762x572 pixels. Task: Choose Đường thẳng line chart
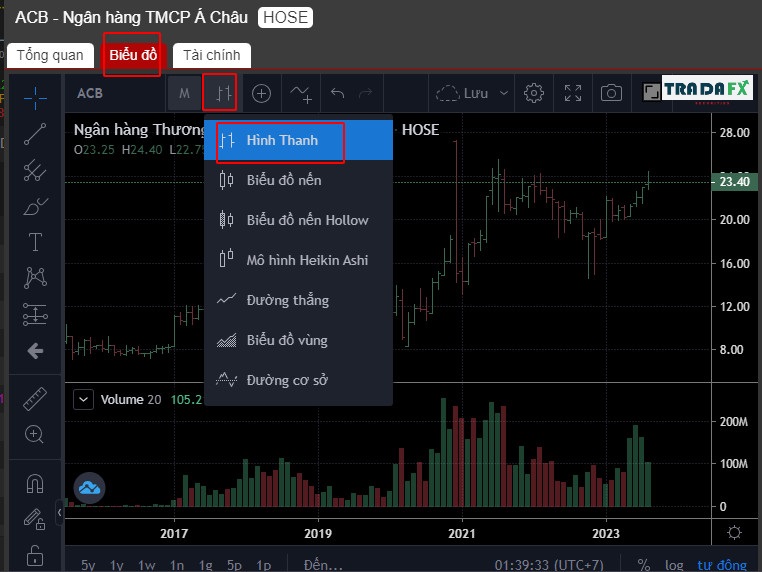click(298, 300)
